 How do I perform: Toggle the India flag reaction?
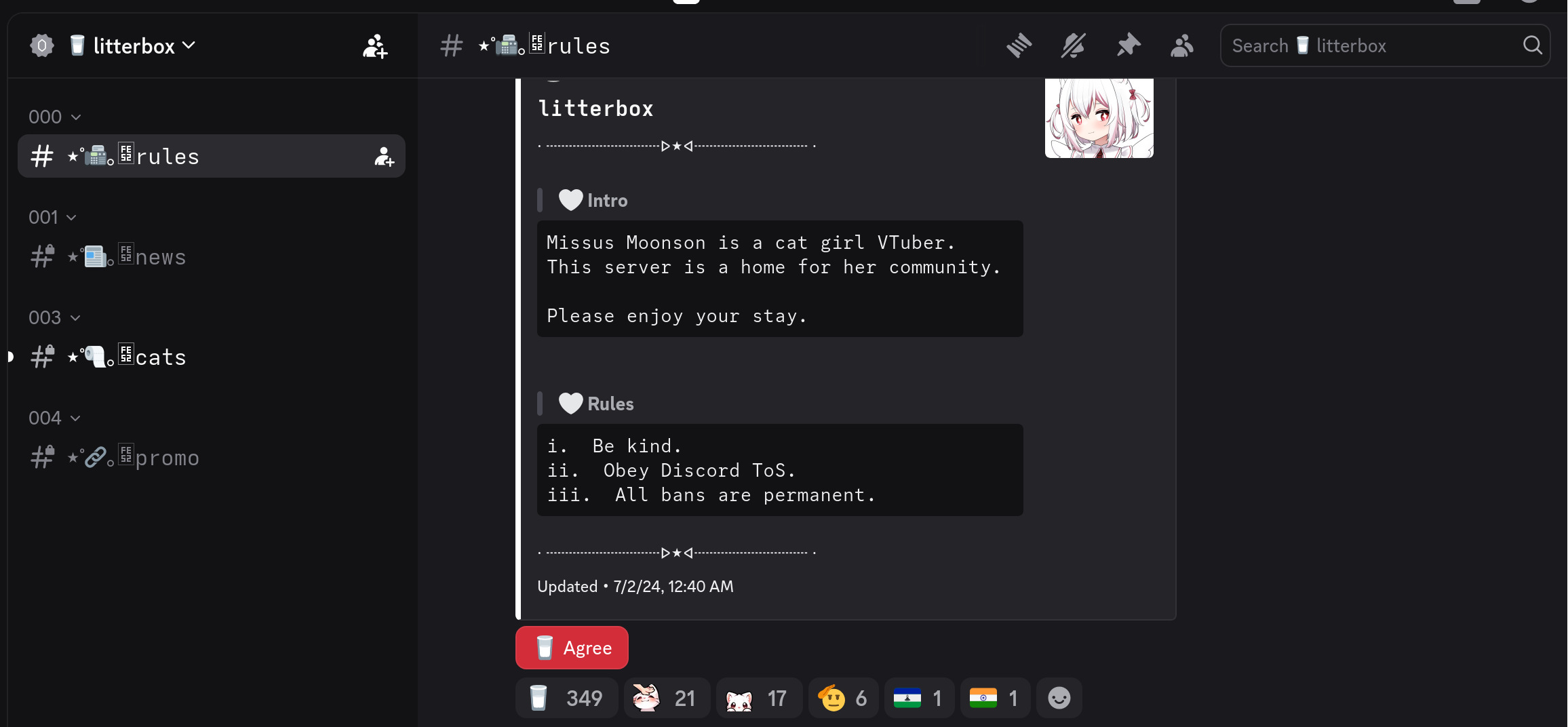click(995, 698)
